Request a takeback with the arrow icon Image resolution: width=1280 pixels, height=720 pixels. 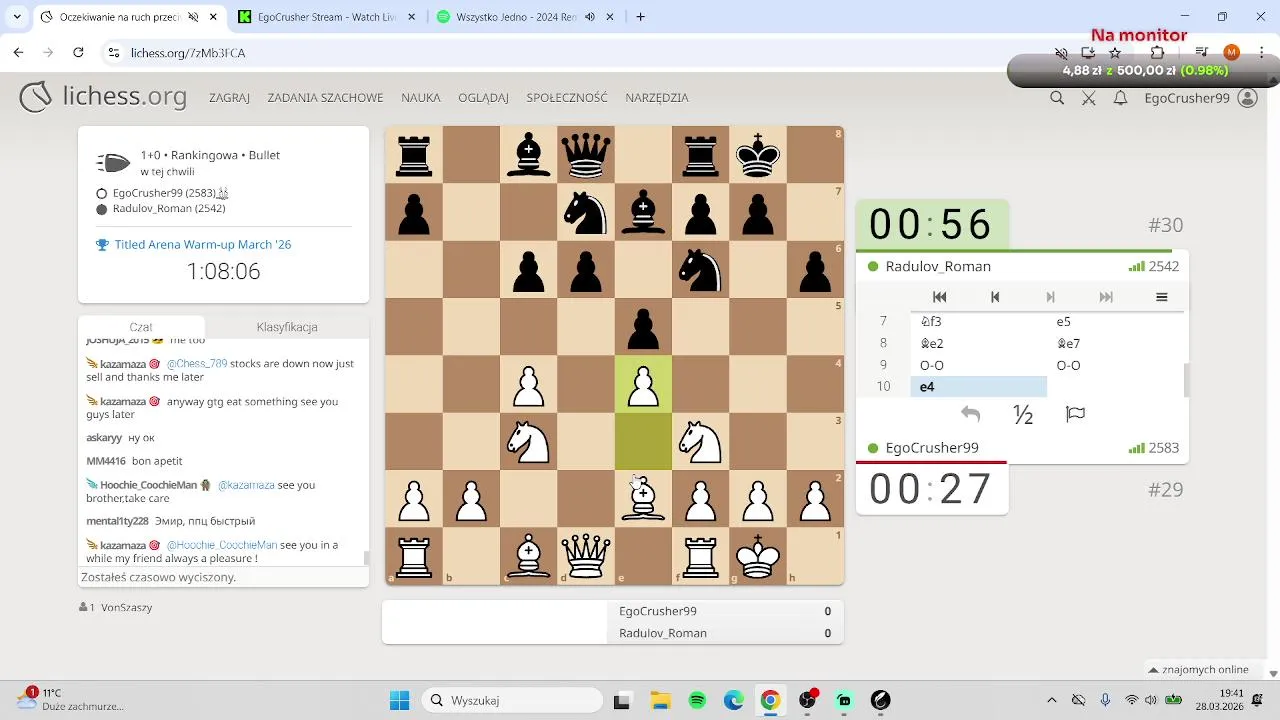pyautogui.click(x=970, y=414)
